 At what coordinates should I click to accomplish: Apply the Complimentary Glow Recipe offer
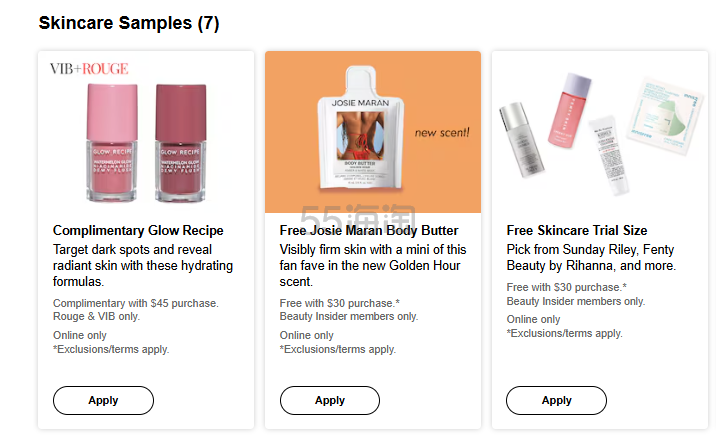click(x=103, y=400)
